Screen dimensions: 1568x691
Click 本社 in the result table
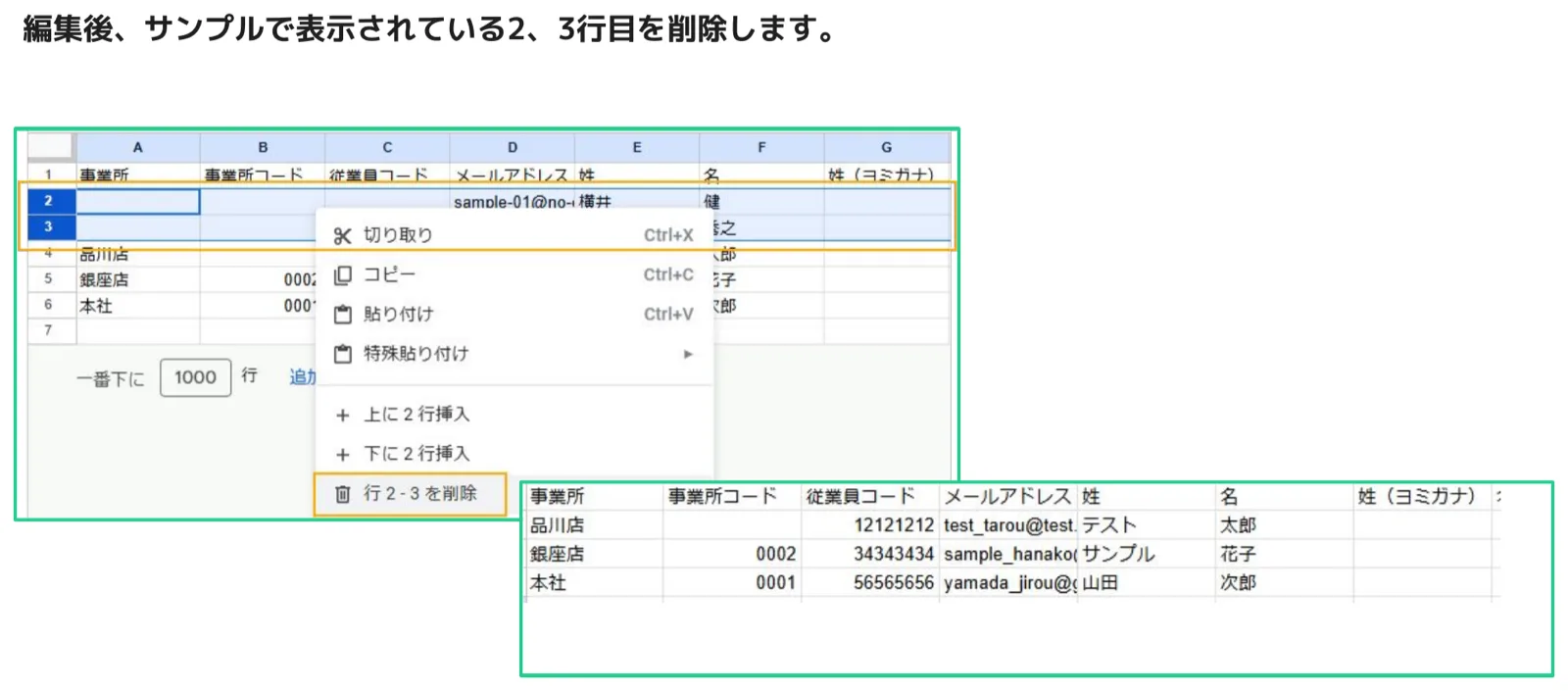pos(594,582)
